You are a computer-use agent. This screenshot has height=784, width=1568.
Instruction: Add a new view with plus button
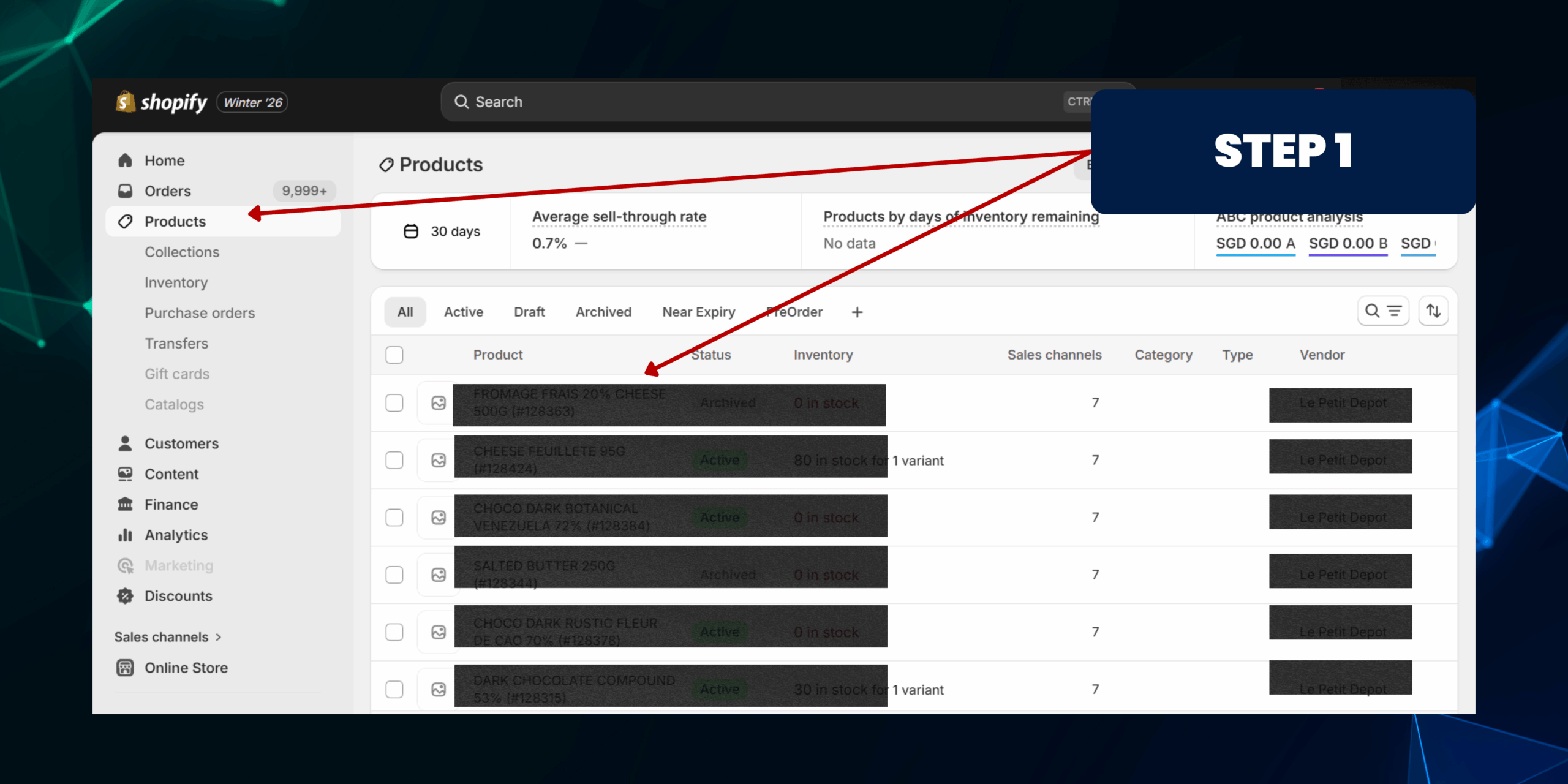(857, 312)
